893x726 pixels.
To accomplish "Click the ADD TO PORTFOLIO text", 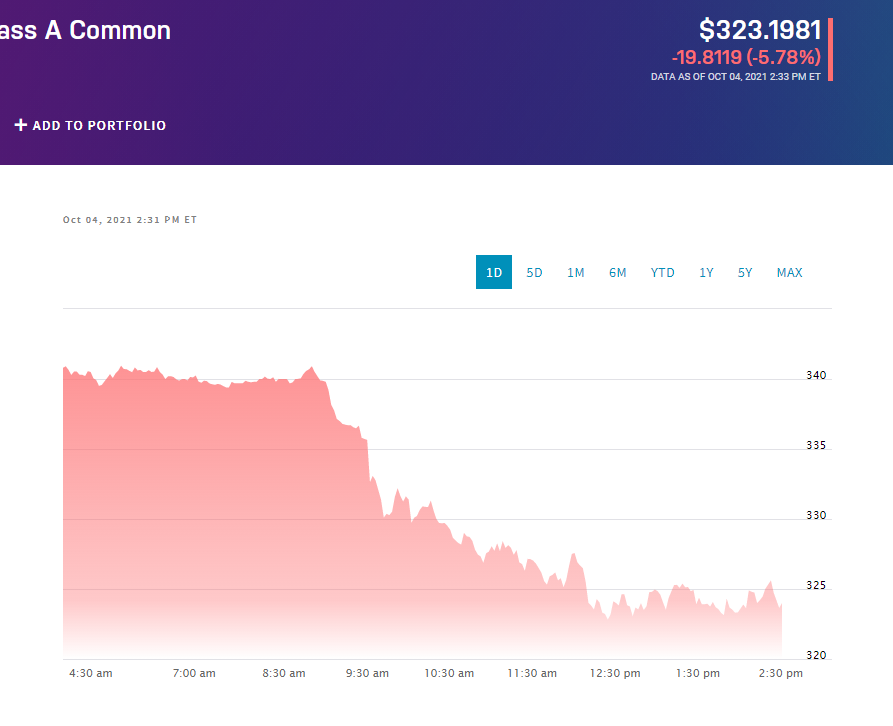I will click(99, 126).
